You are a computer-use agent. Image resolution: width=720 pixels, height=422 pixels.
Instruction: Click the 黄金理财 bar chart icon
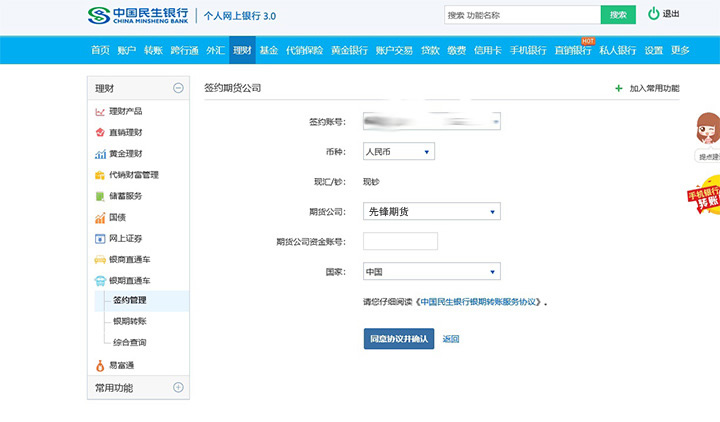(100, 154)
